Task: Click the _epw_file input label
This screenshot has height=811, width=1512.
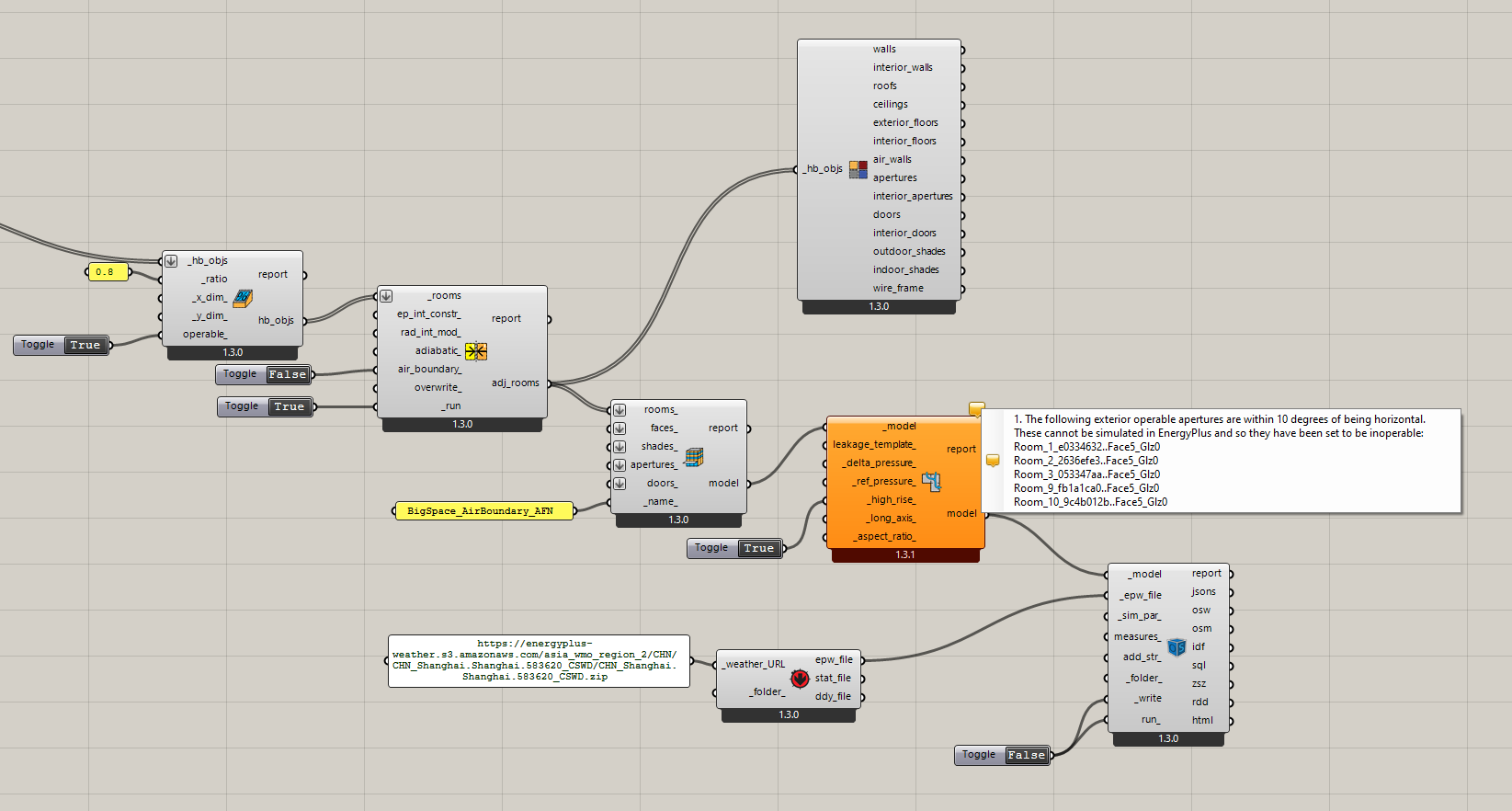Action: pyautogui.click(x=1141, y=596)
